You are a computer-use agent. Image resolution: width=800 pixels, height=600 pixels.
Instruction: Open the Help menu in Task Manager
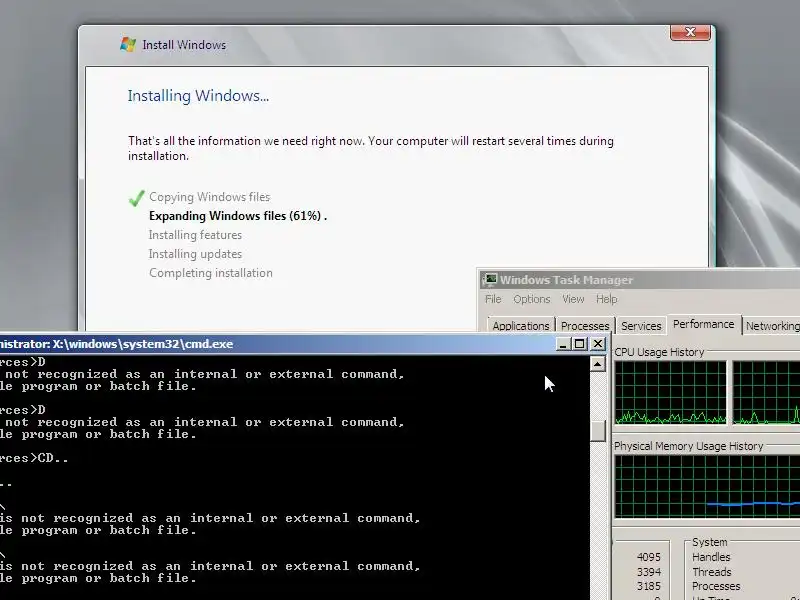[x=607, y=299]
